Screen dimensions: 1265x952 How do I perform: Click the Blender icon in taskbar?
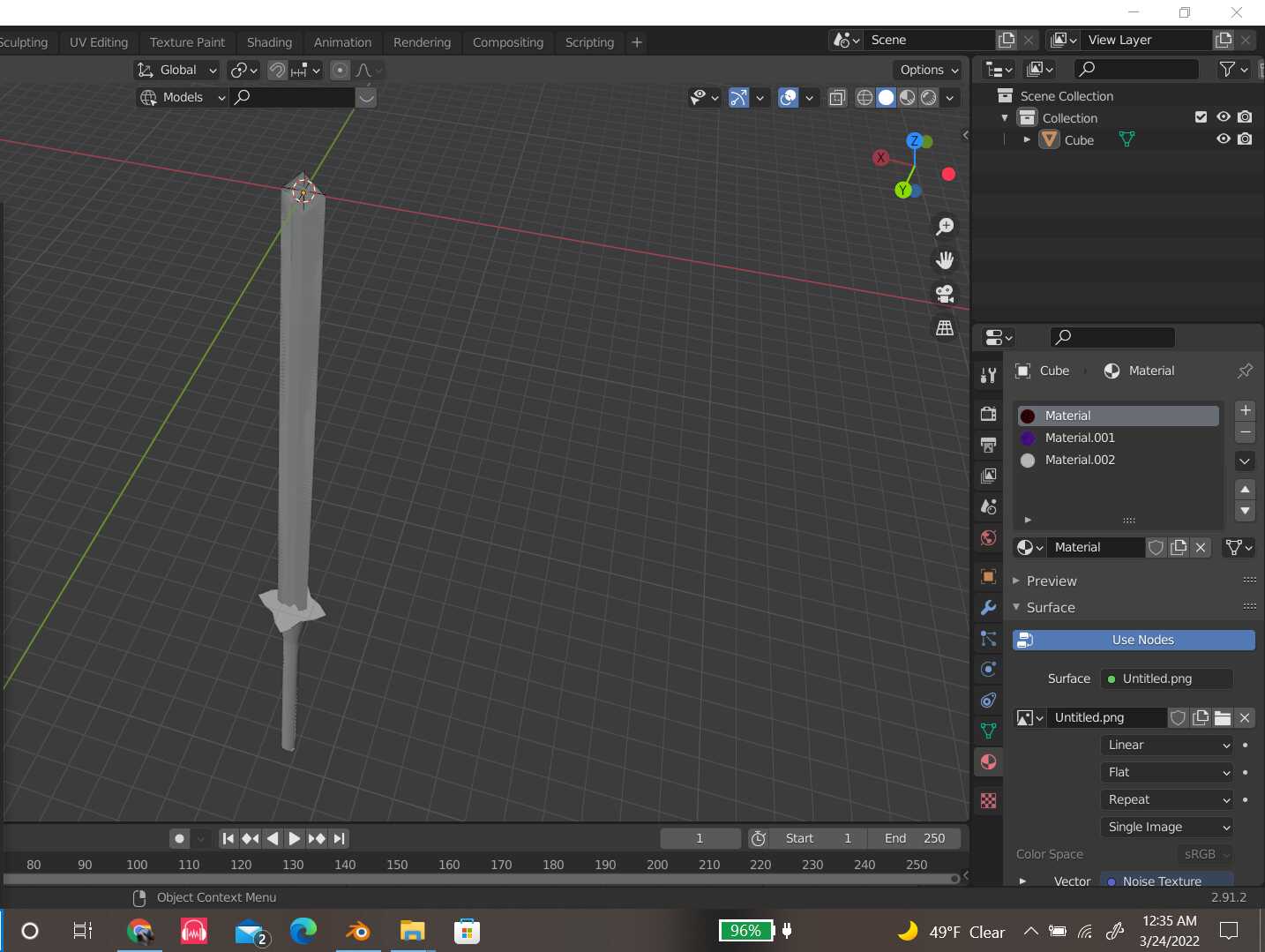pyautogui.click(x=358, y=931)
